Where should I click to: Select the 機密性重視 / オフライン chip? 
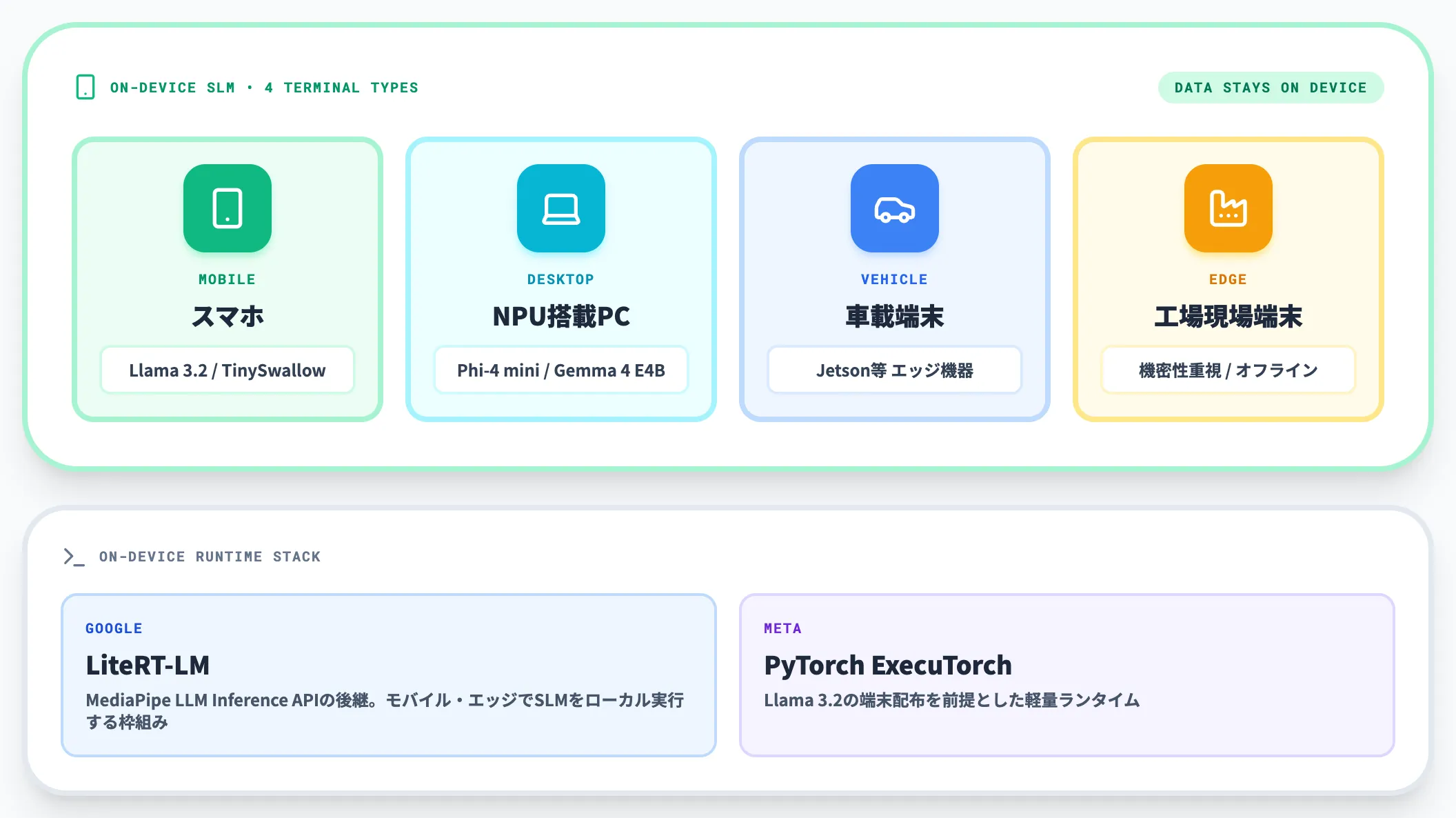[1228, 370]
